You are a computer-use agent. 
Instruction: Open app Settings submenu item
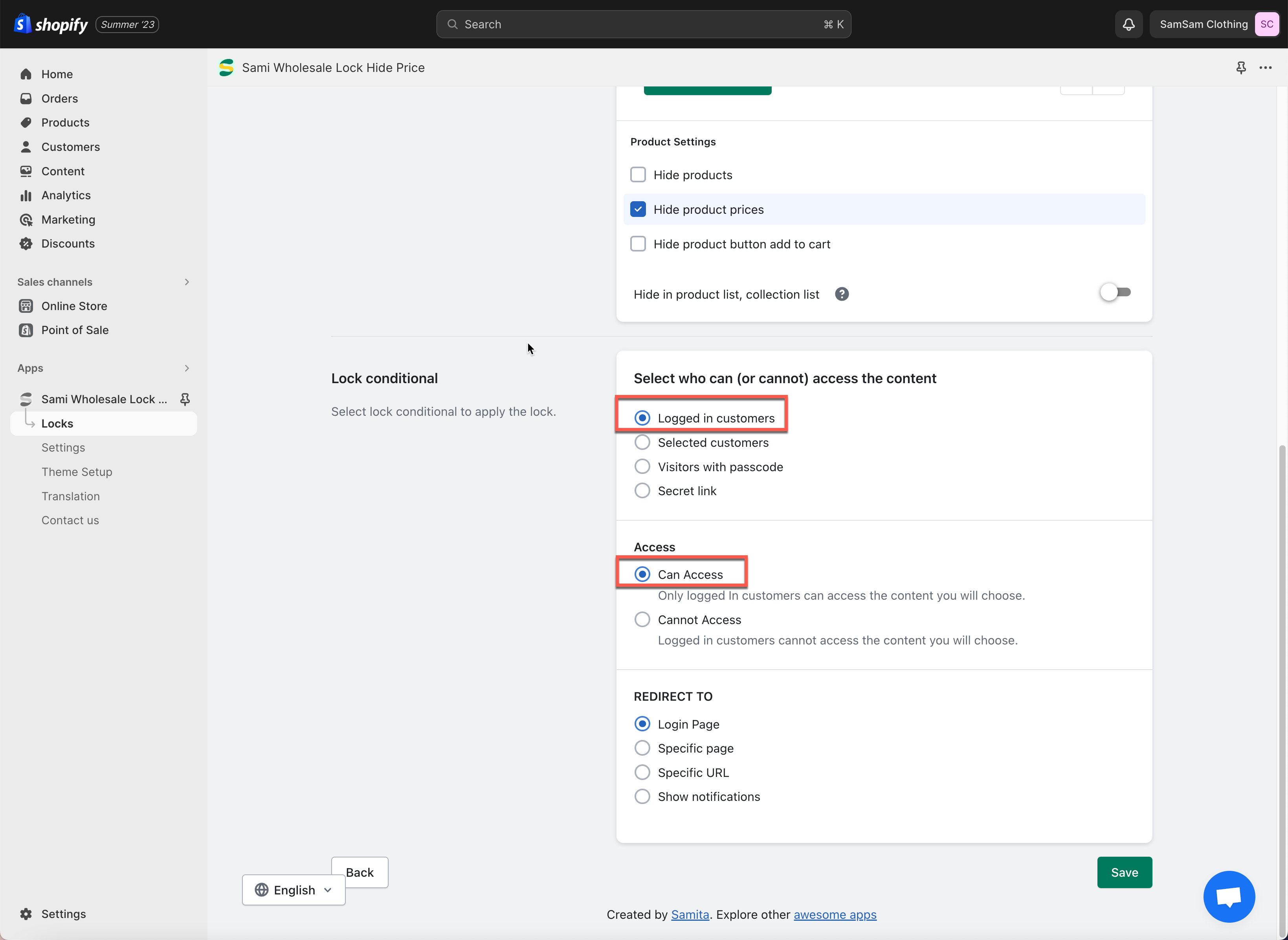tap(63, 448)
